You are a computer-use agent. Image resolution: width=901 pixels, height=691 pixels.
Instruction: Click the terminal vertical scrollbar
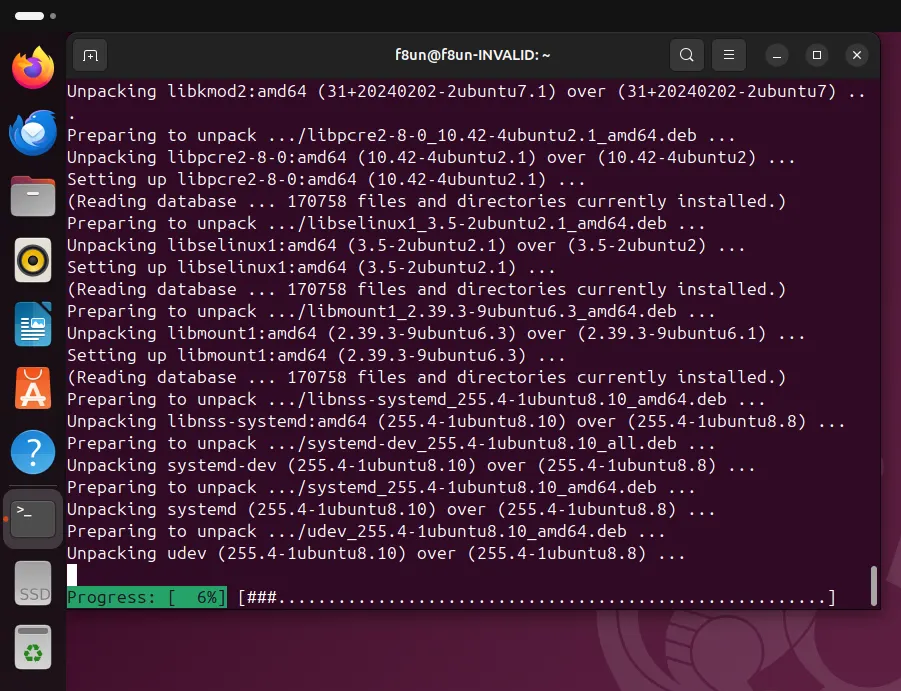pos(874,585)
